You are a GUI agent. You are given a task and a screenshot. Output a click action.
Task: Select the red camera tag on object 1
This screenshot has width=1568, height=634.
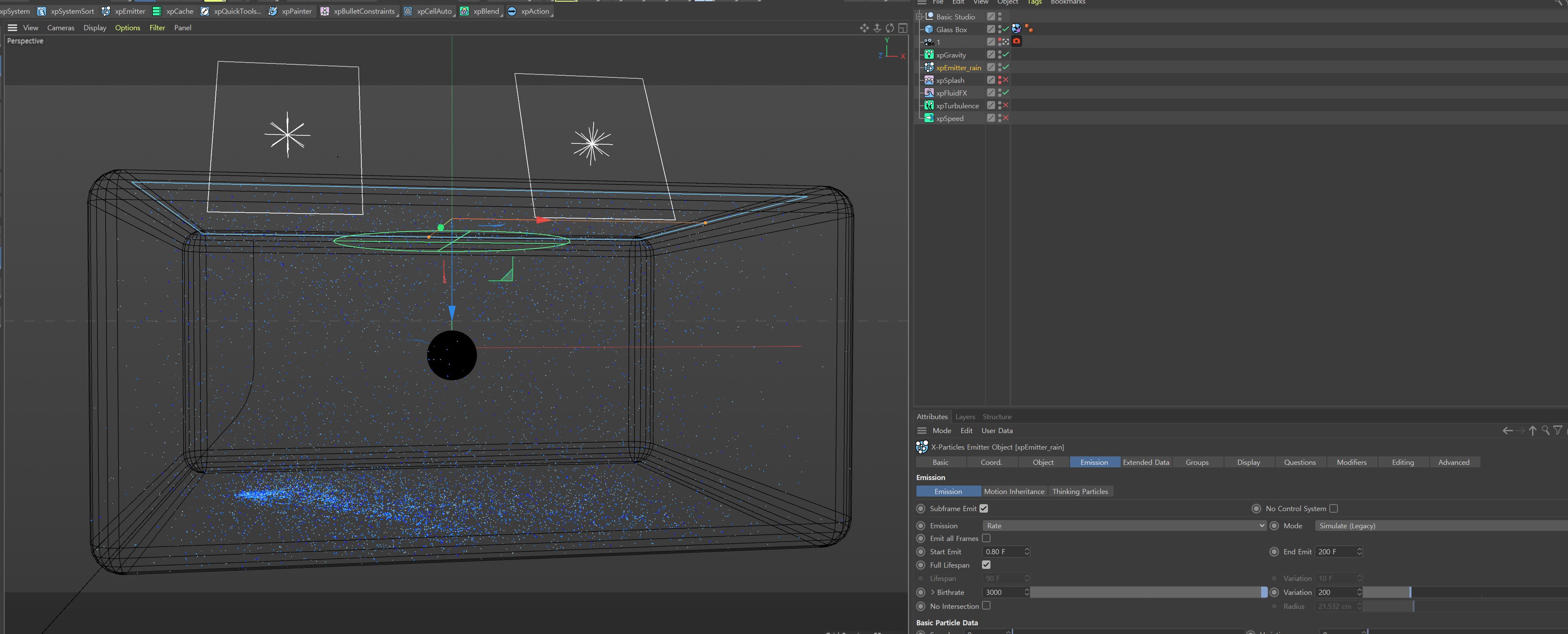point(1017,41)
